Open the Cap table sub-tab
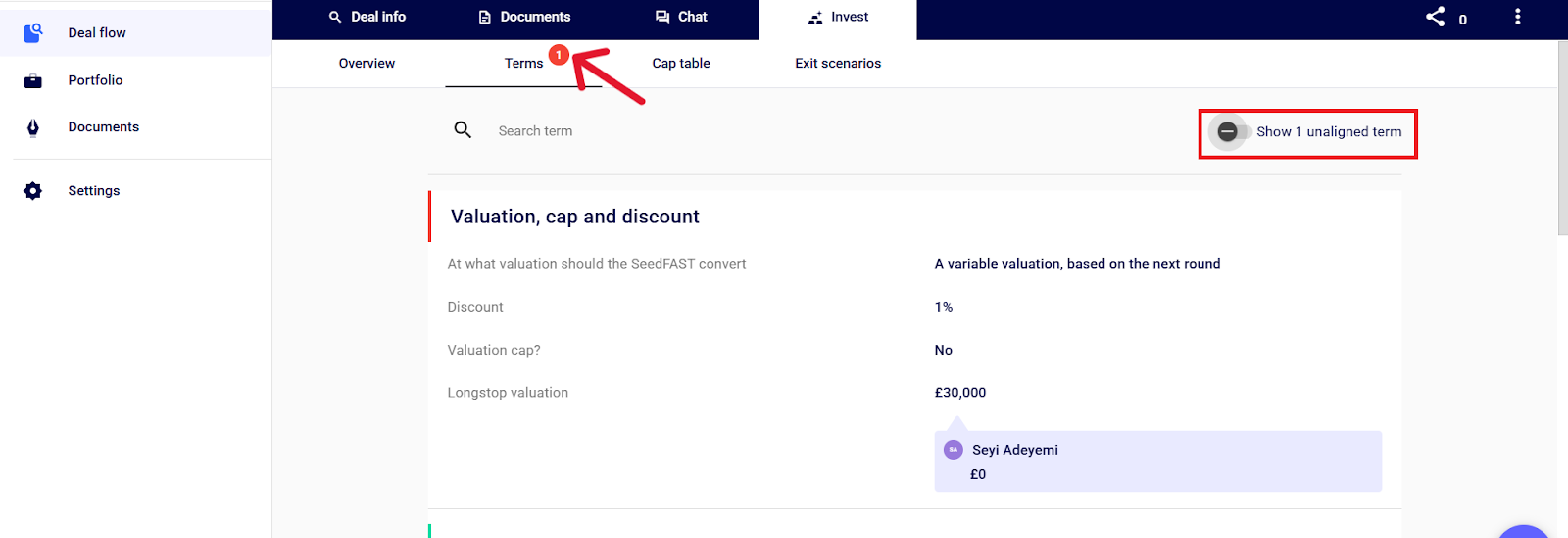Image resolution: width=1568 pixels, height=538 pixels. (x=681, y=64)
